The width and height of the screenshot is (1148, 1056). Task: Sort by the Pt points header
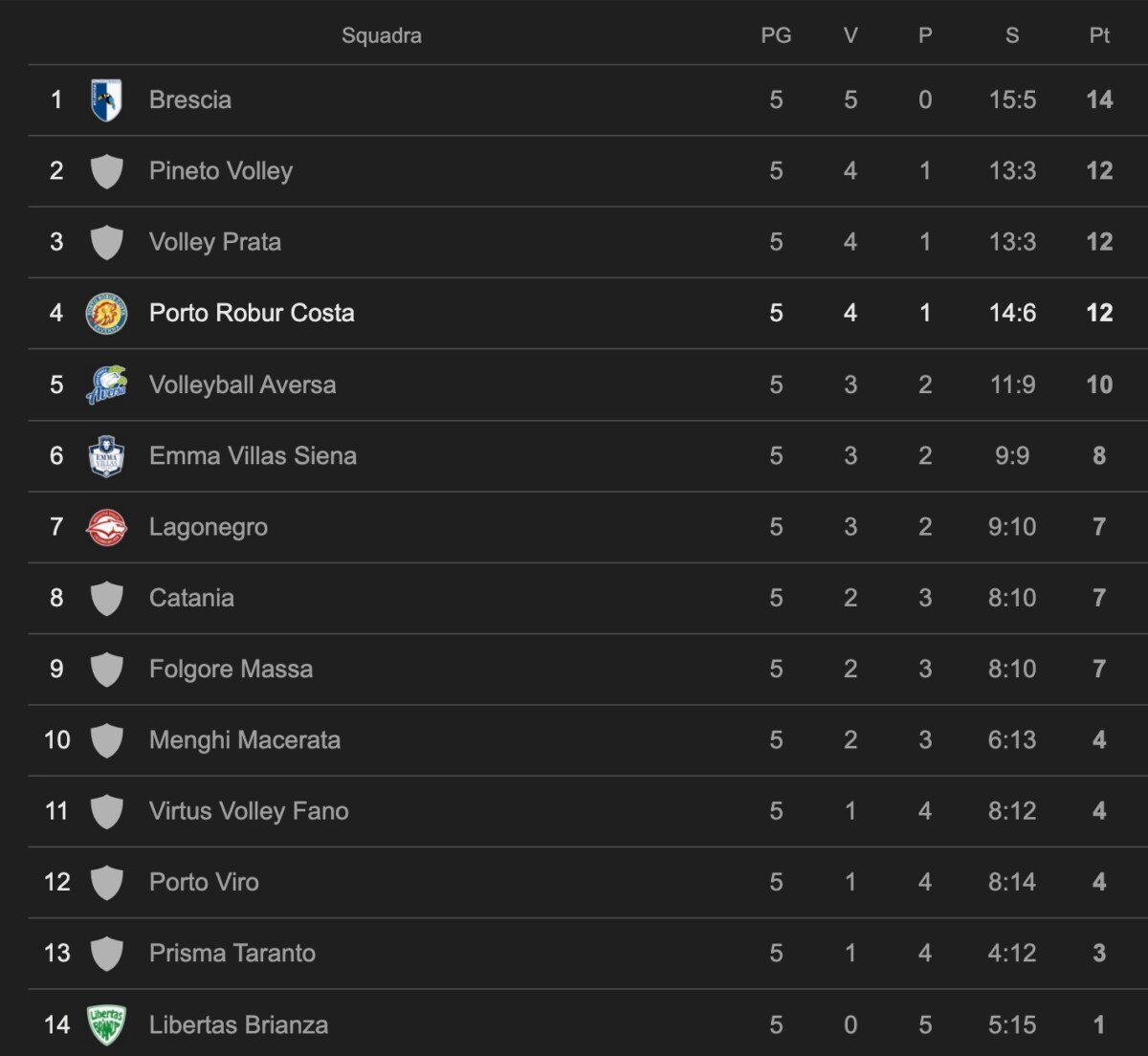[x=1099, y=35]
